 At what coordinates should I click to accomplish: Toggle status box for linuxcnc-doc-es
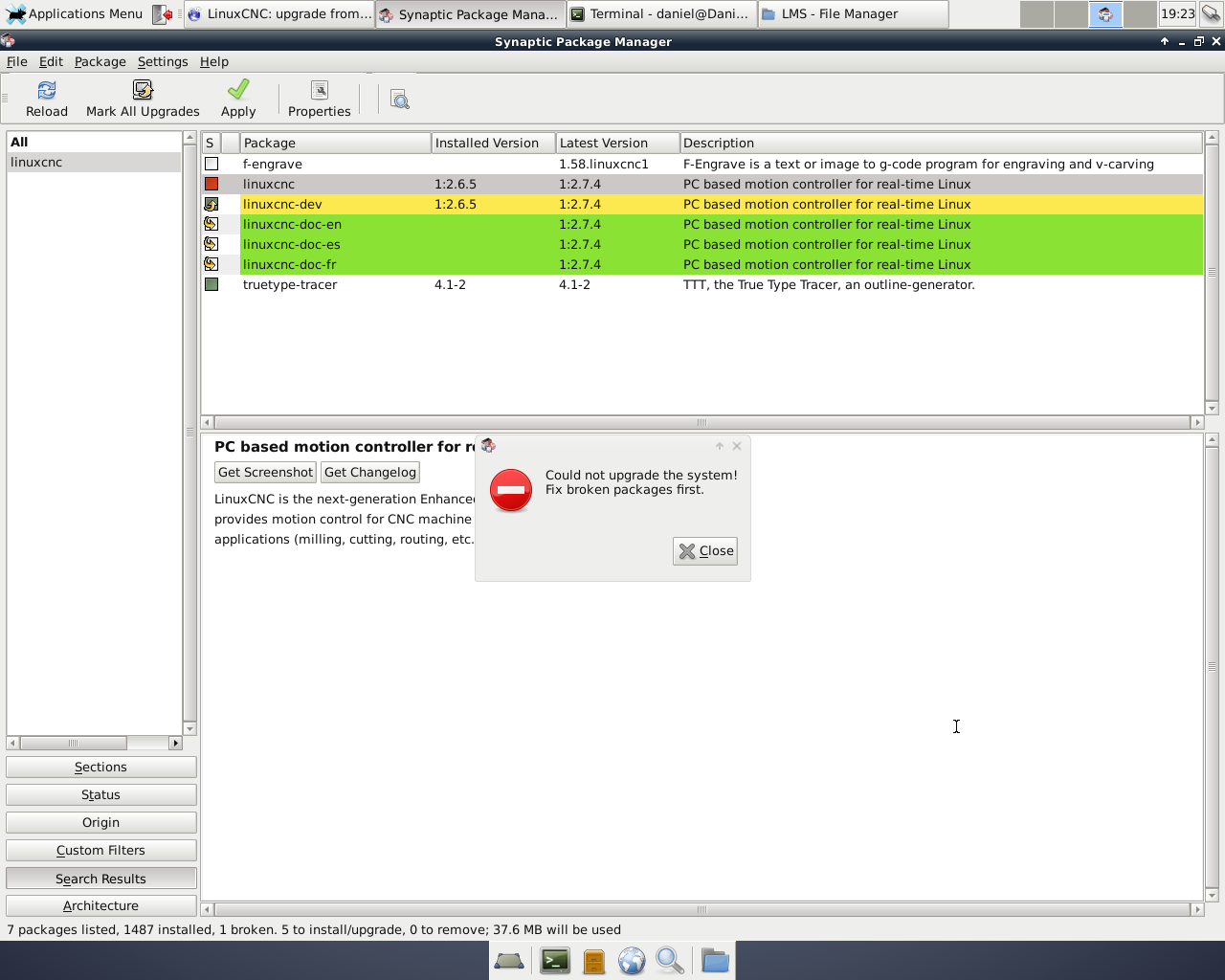[x=212, y=244]
